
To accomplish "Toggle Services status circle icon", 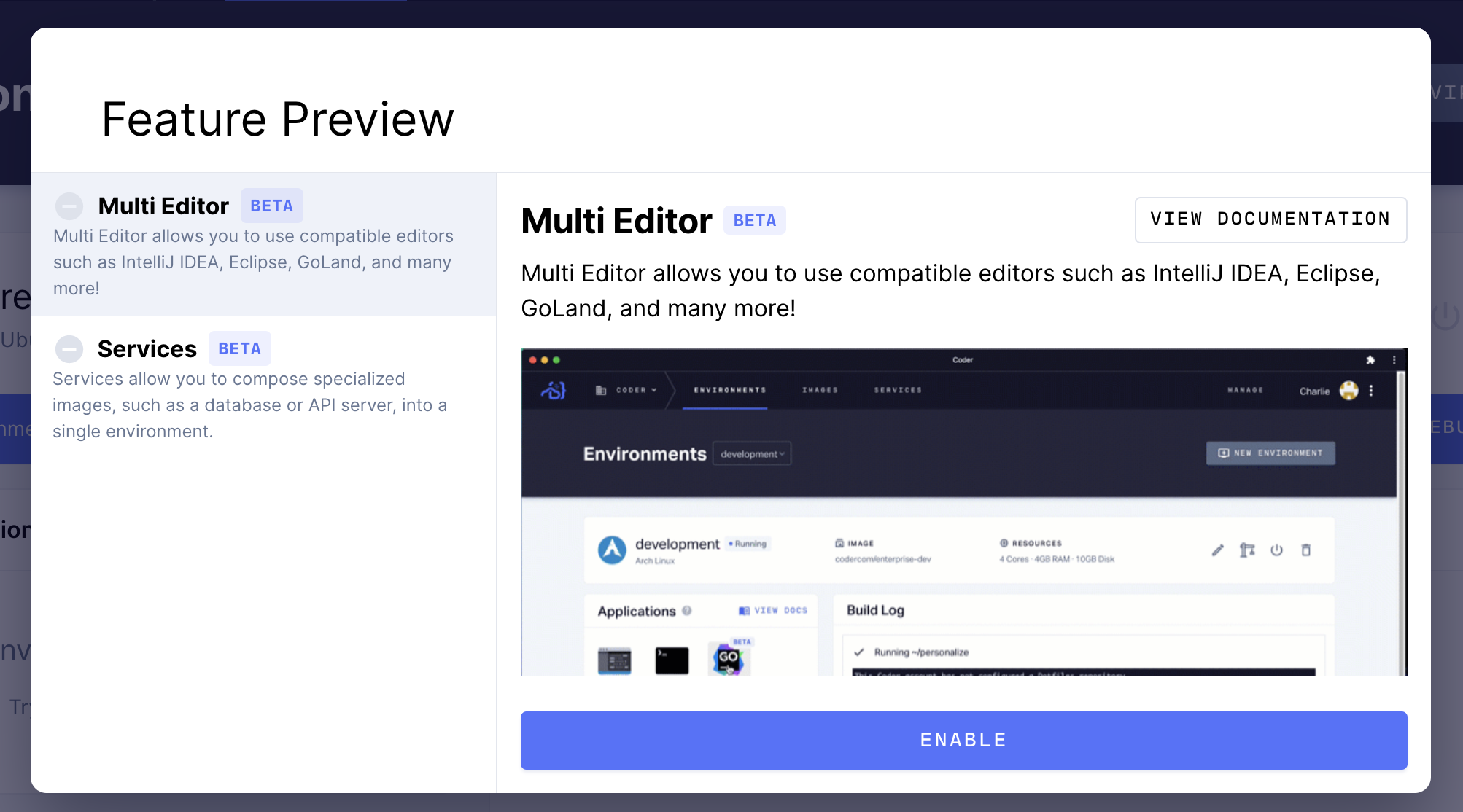I will tap(69, 349).
